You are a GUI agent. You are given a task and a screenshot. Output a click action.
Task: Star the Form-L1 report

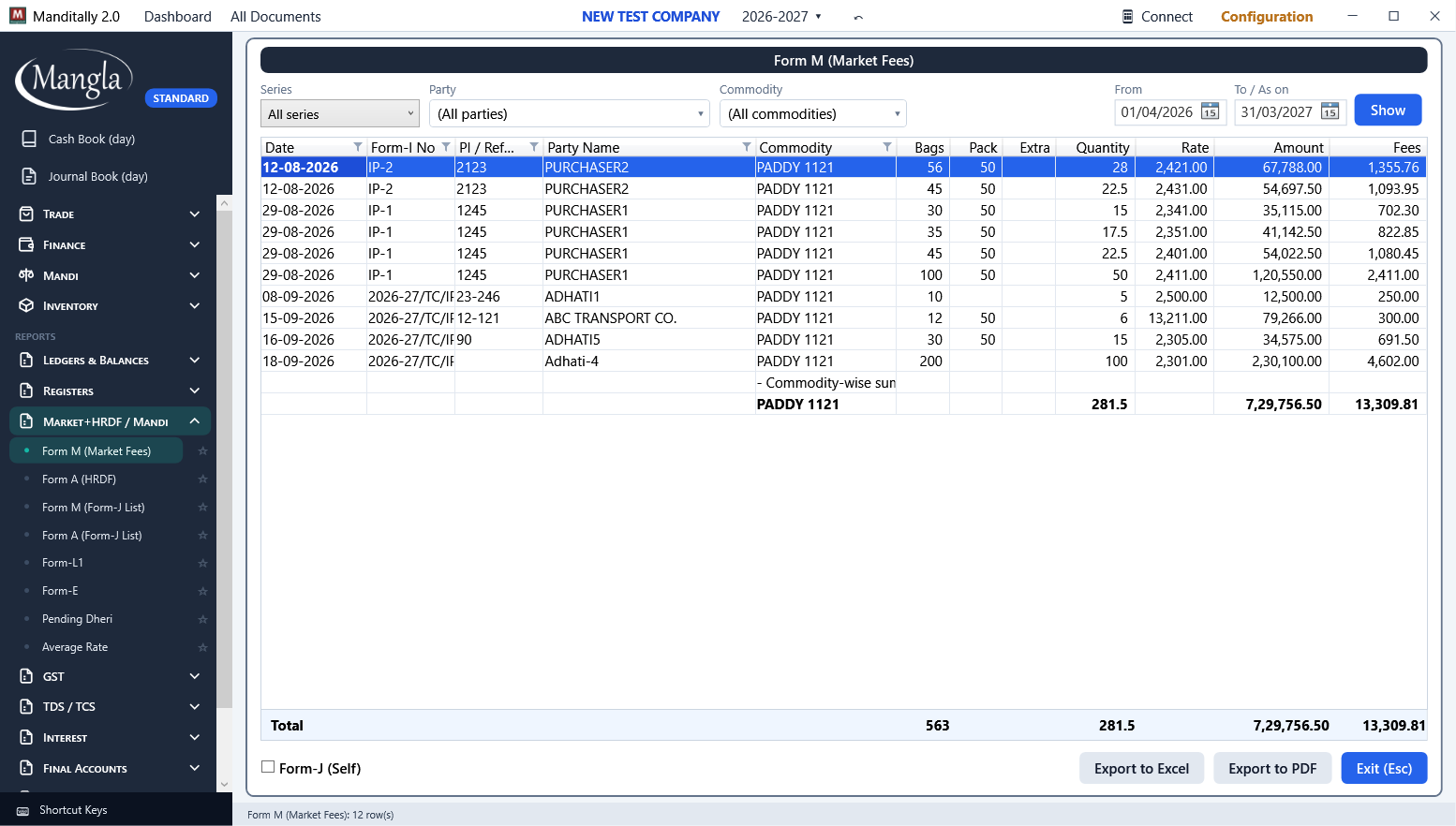click(202, 563)
